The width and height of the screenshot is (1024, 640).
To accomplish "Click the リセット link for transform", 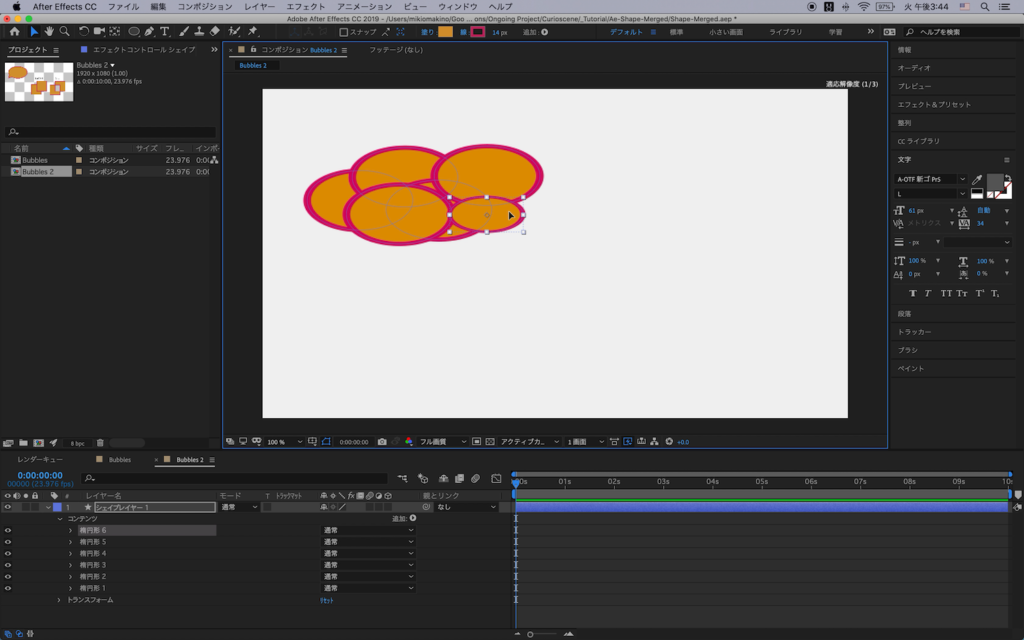I will (x=327, y=600).
